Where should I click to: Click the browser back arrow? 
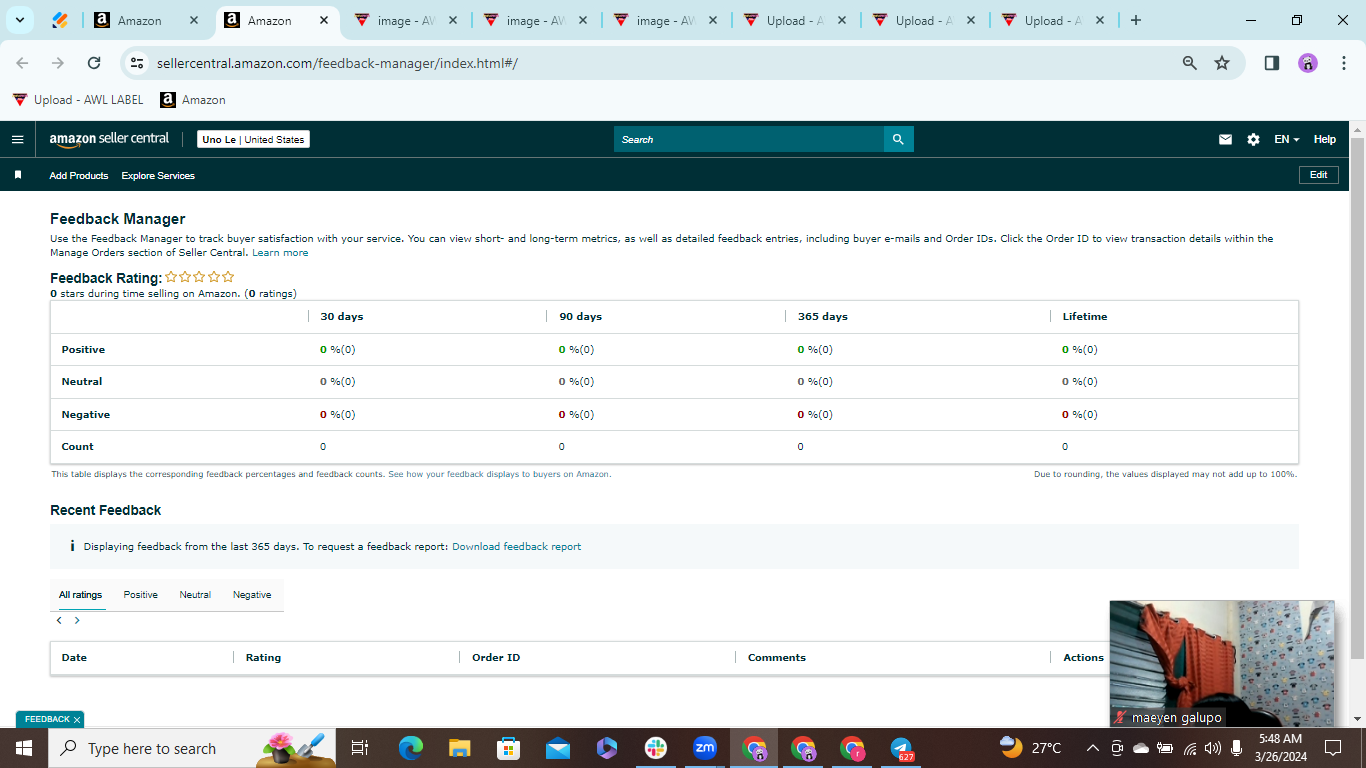tap(22, 63)
